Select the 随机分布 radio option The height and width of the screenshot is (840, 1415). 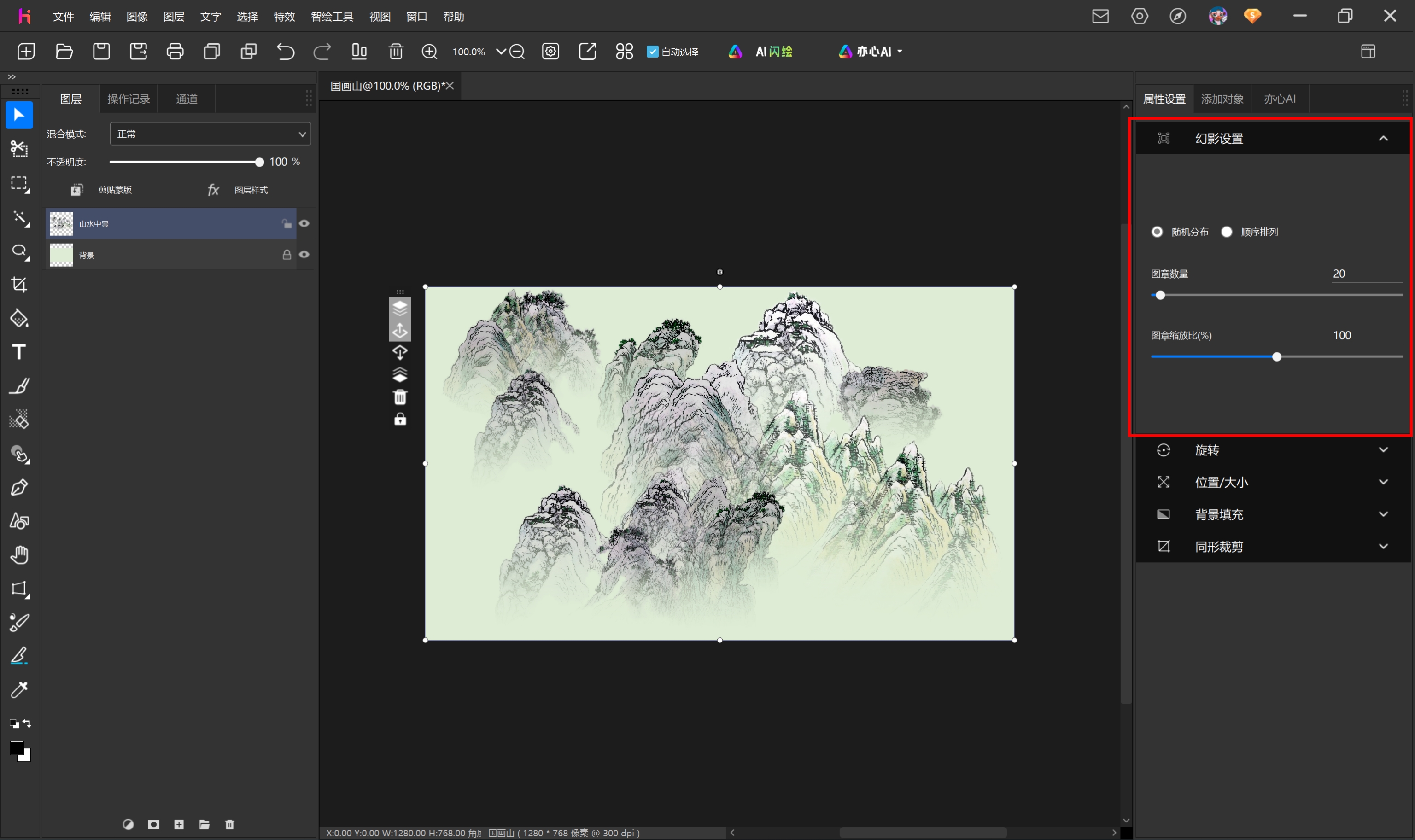point(1157,232)
